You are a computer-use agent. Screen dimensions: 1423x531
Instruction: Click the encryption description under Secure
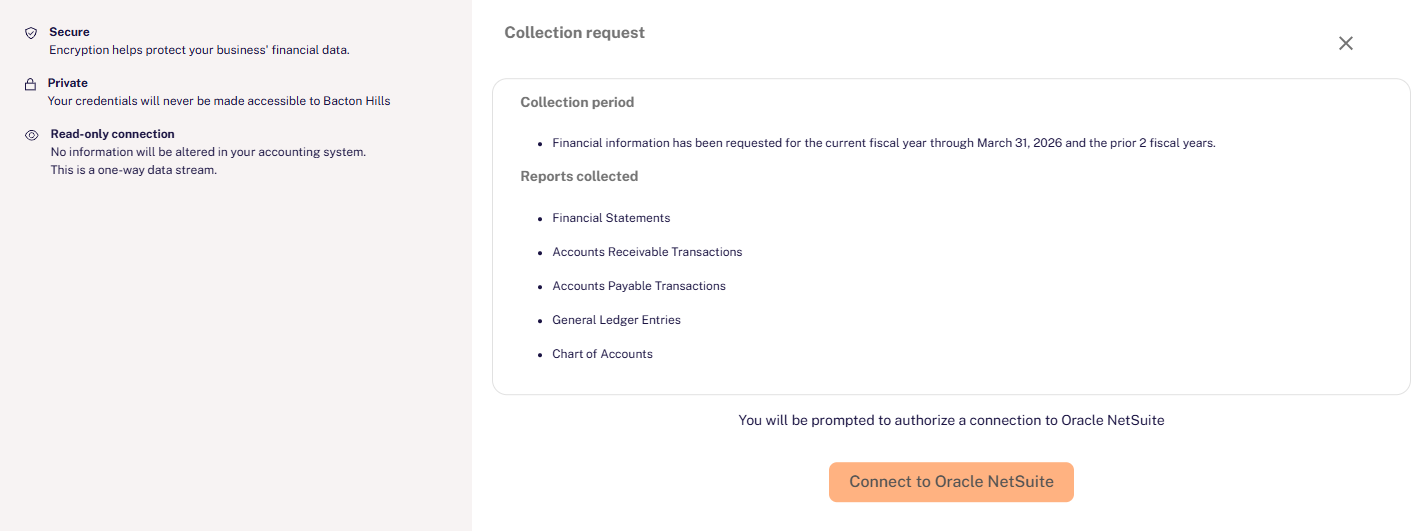(x=199, y=49)
